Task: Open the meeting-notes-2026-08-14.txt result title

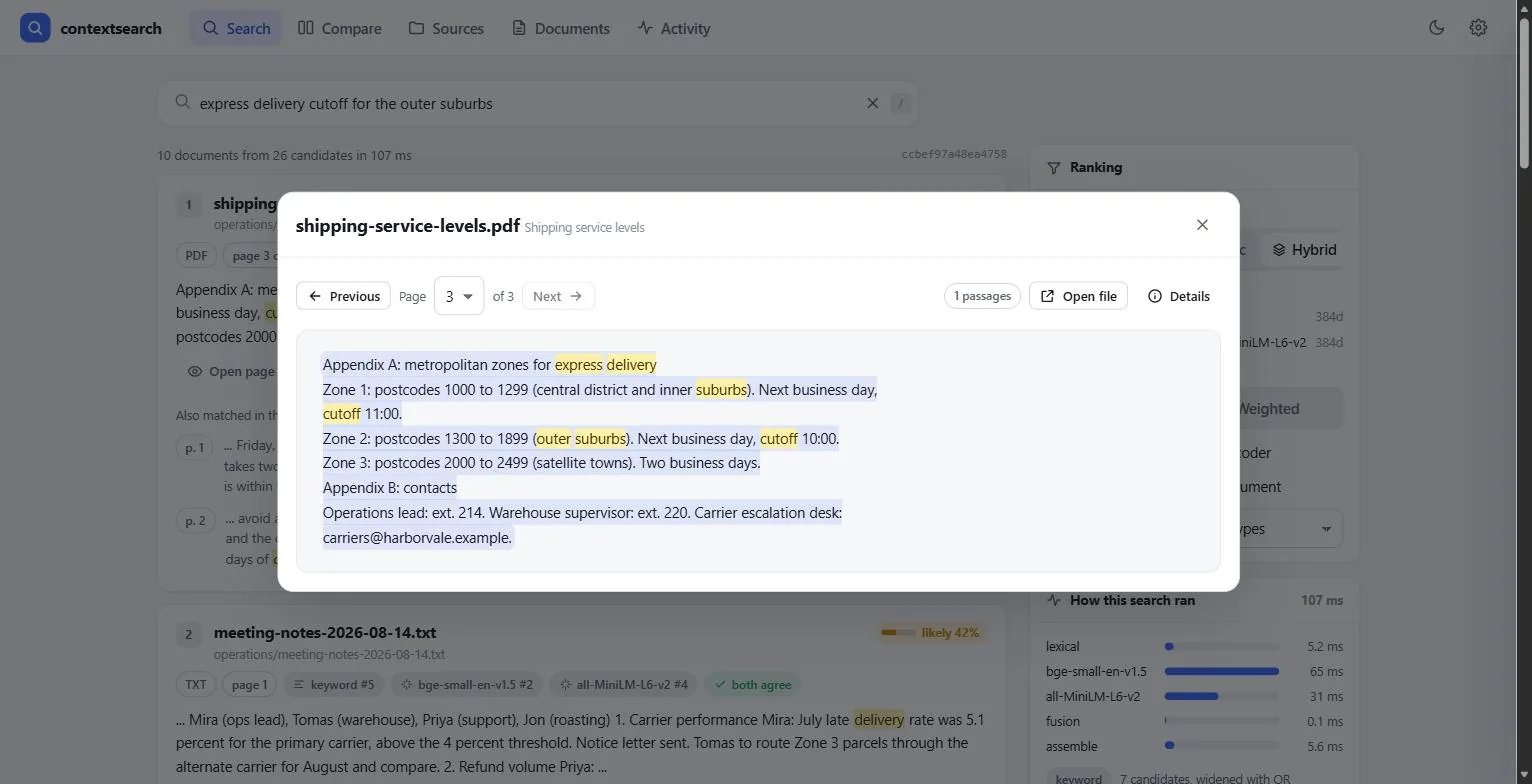Action: click(325, 633)
